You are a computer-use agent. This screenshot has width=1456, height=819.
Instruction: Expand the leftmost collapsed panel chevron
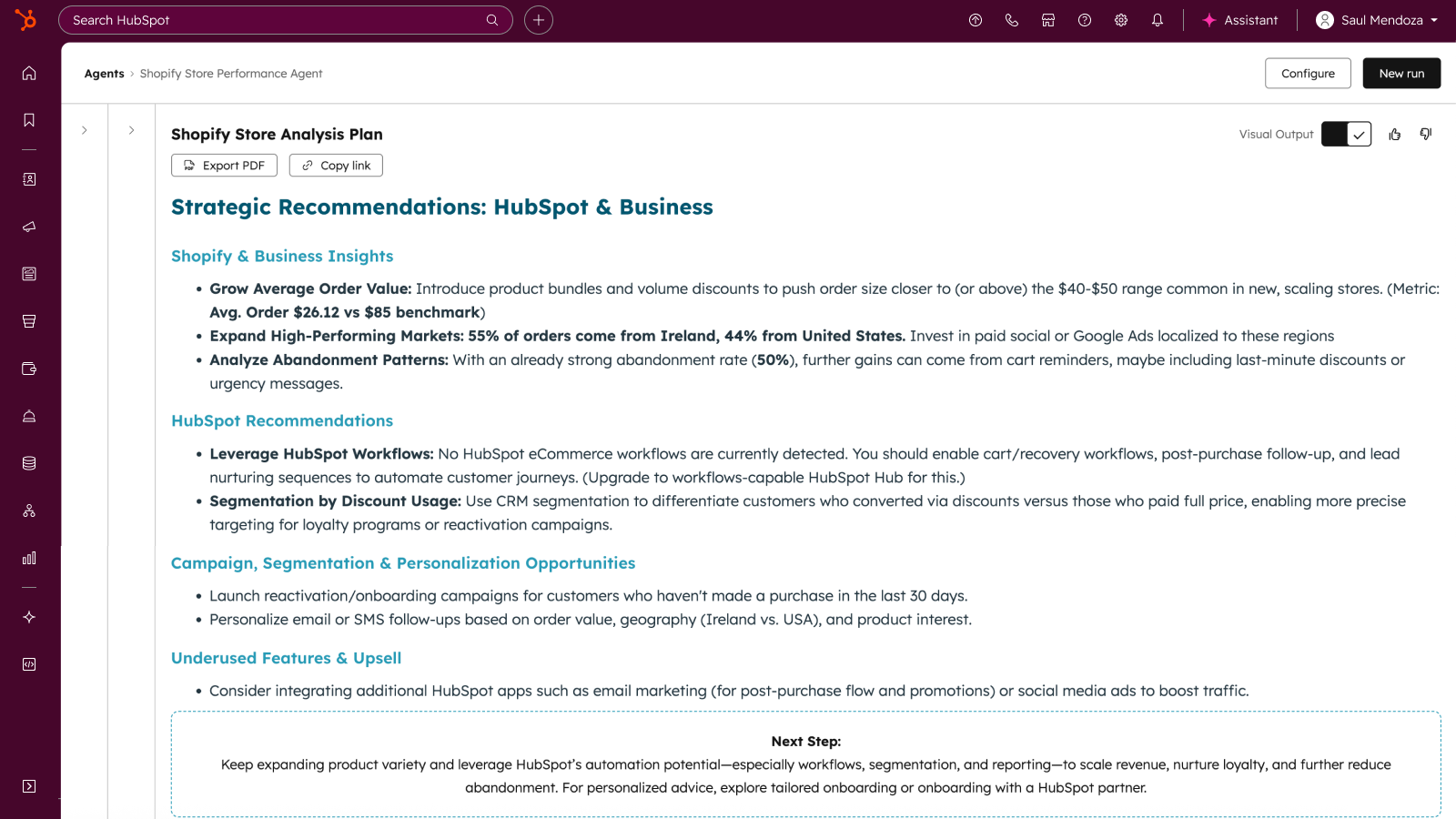[x=84, y=130]
